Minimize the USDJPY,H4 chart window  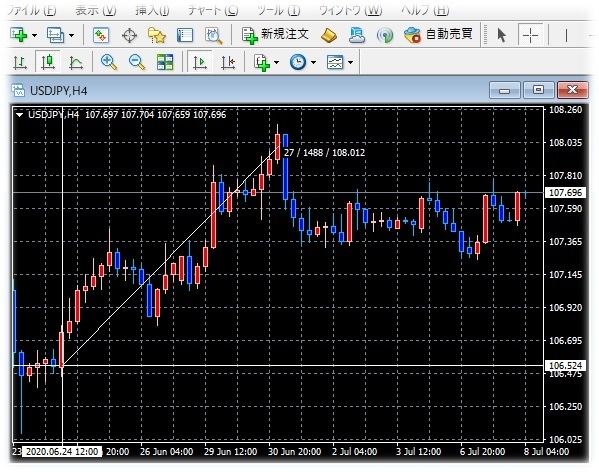coord(504,90)
